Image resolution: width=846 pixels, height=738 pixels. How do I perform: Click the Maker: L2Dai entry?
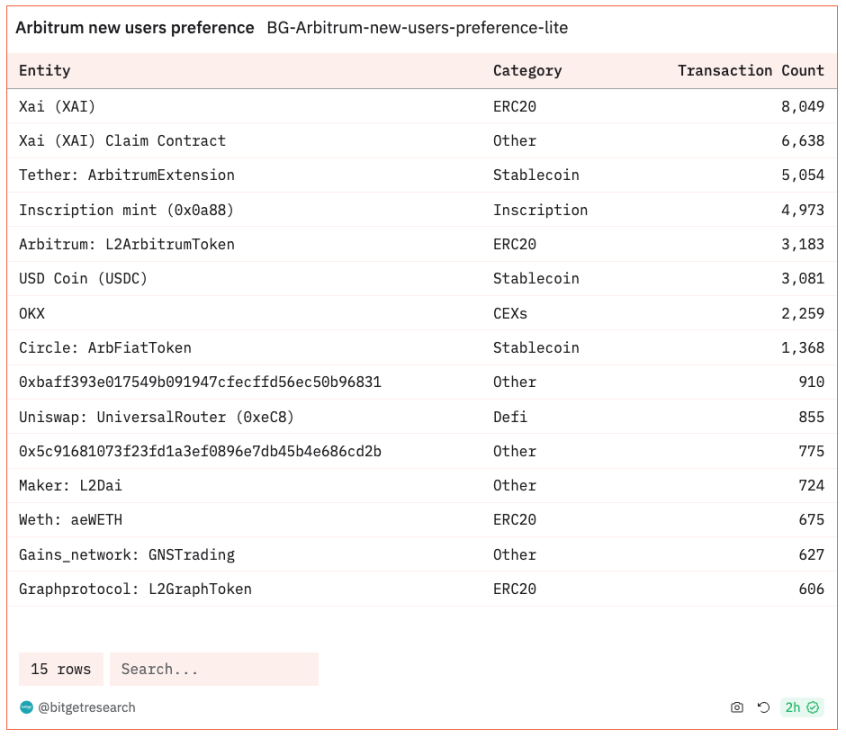[70, 486]
